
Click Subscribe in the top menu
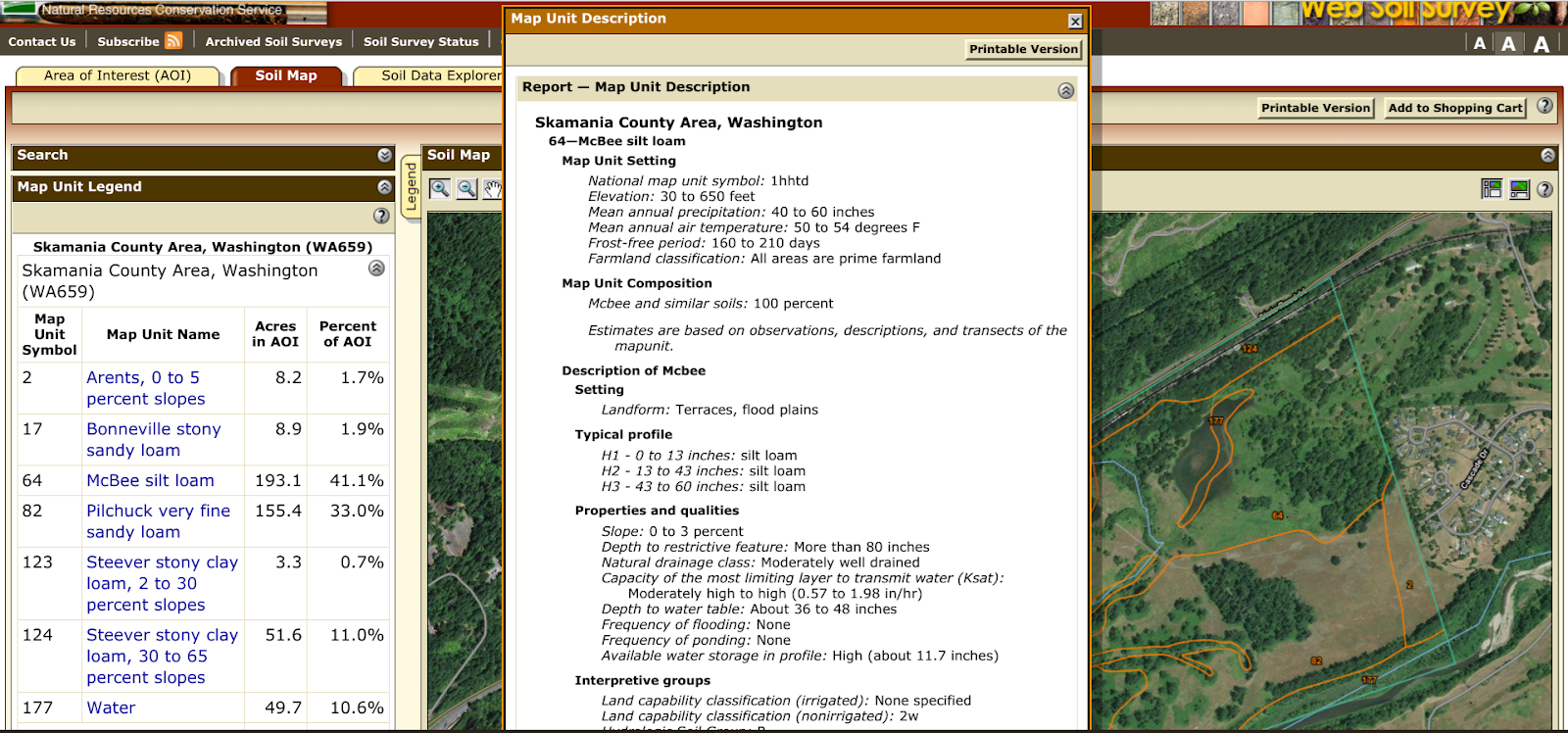pos(128,41)
